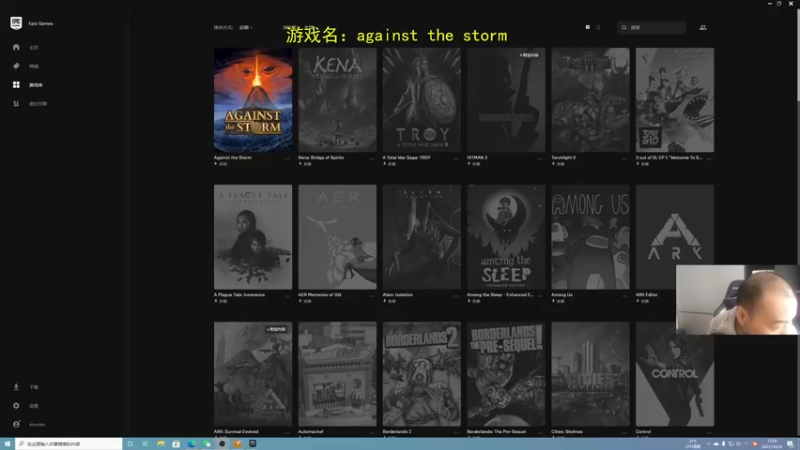The image size is (800, 450).
Task: Open File Explorer from the taskbar
Action: (x=161, y=444)
